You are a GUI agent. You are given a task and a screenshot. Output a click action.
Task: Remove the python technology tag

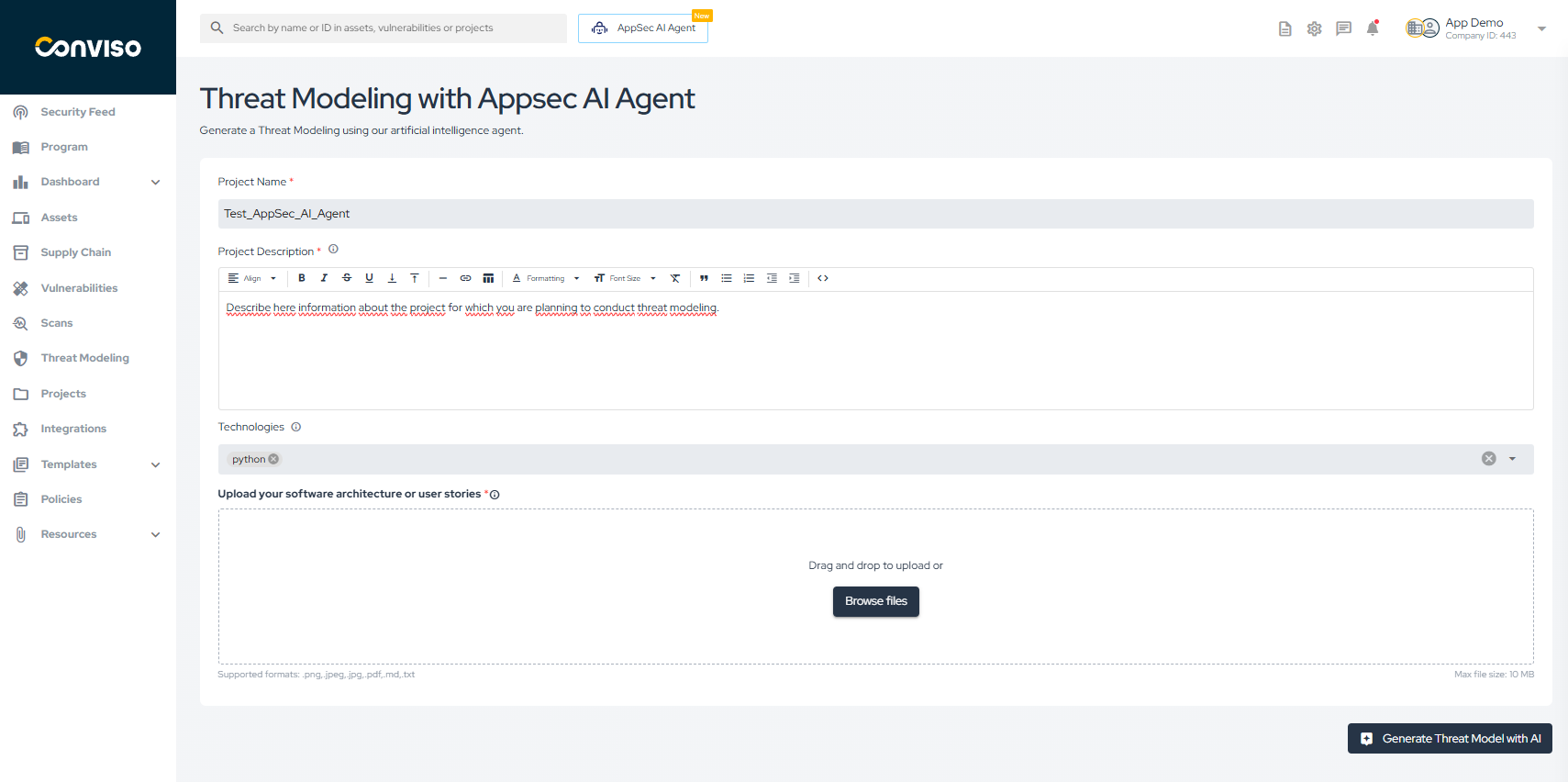[x=273, y=459]
